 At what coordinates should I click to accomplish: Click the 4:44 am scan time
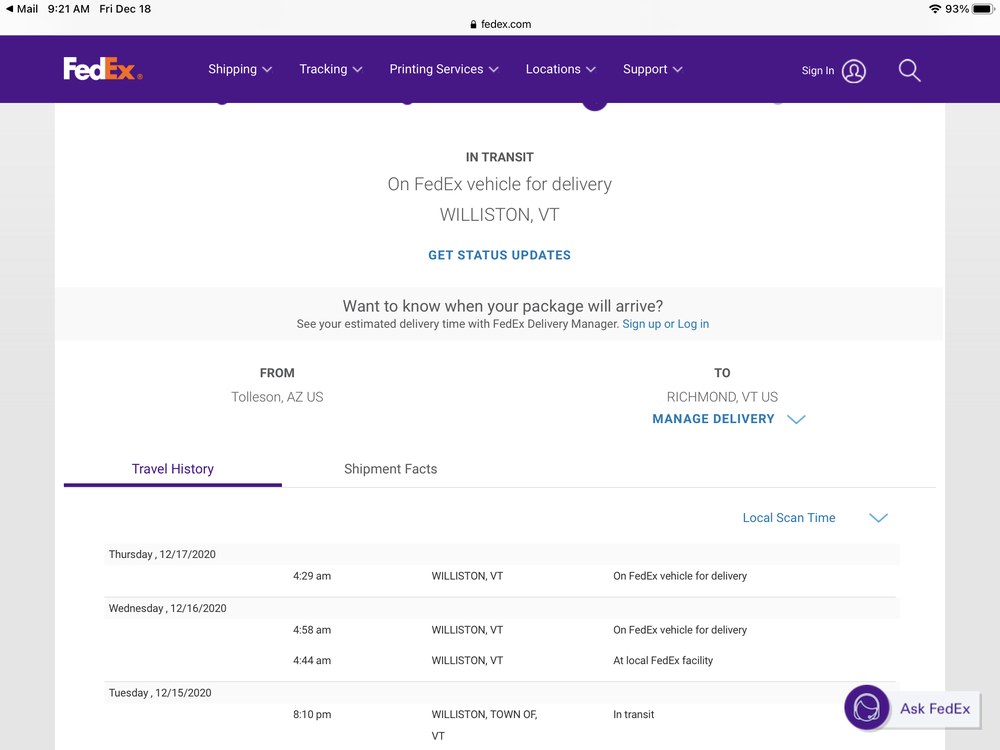pyautogui.click(x=312, y=661)
